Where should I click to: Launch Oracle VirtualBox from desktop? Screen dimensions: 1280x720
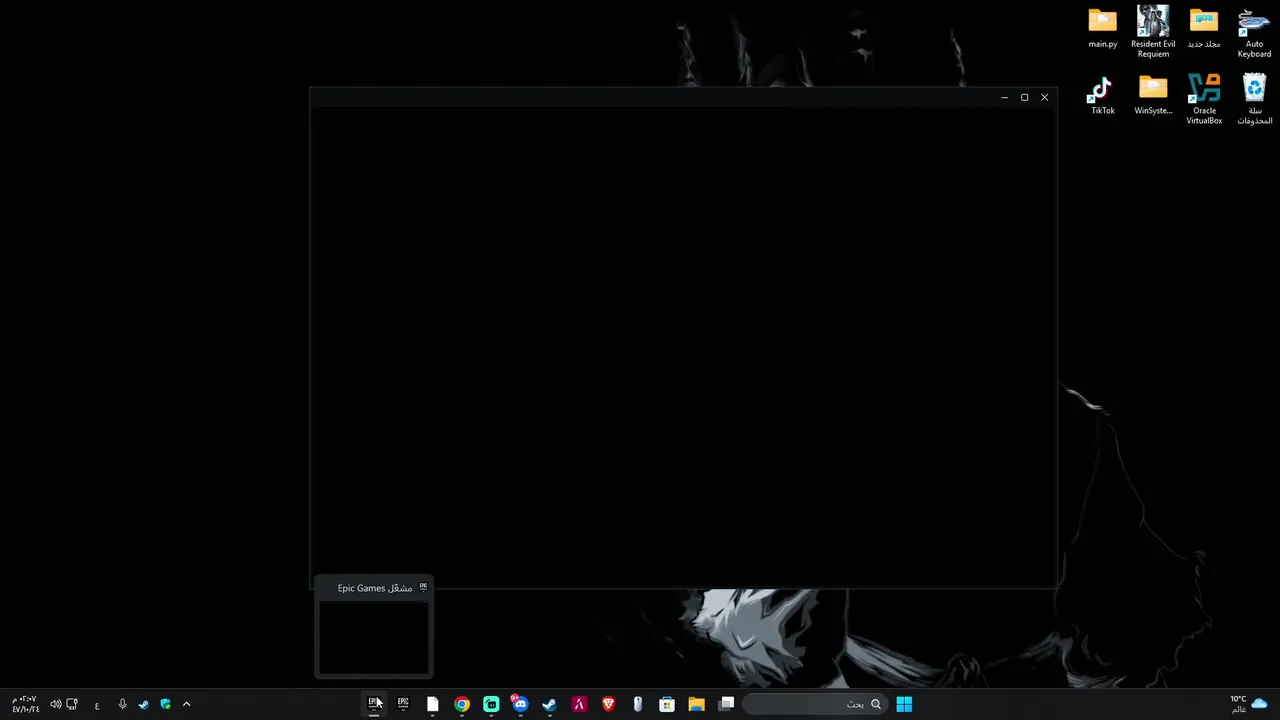(x=1204, y=99)
